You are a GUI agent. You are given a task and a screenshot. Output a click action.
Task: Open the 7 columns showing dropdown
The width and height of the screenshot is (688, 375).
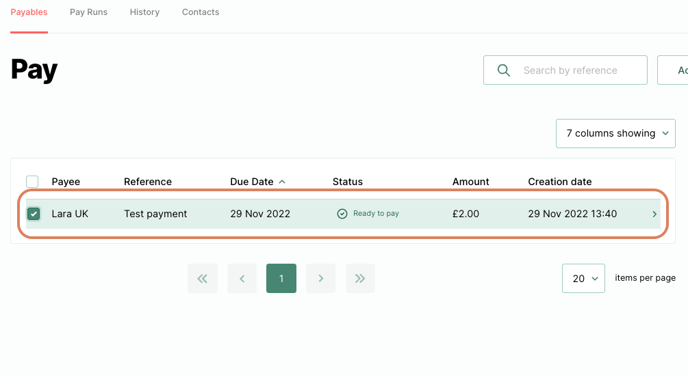[616, 133]
